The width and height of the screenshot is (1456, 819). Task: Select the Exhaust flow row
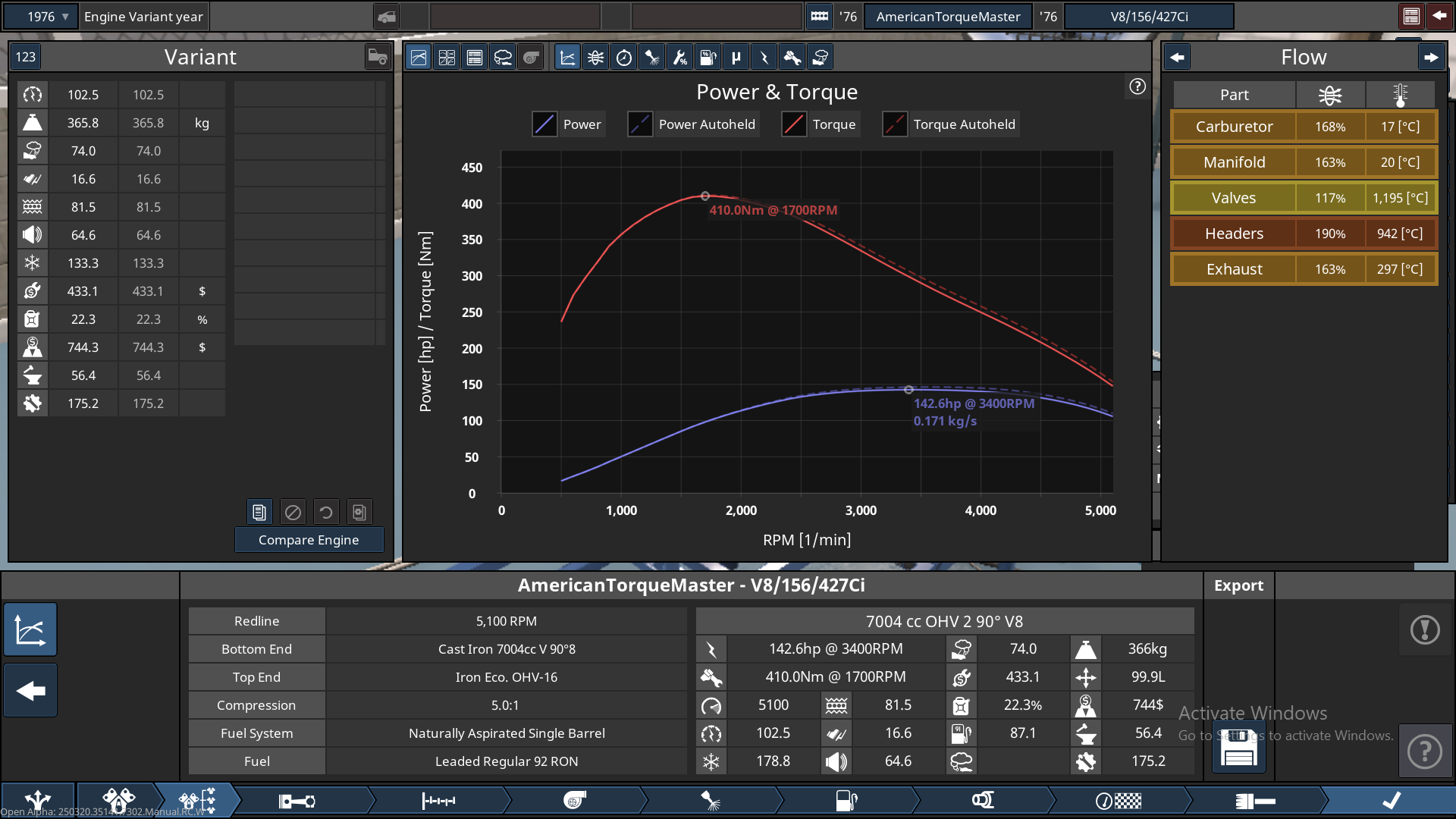pos(1304,269)
